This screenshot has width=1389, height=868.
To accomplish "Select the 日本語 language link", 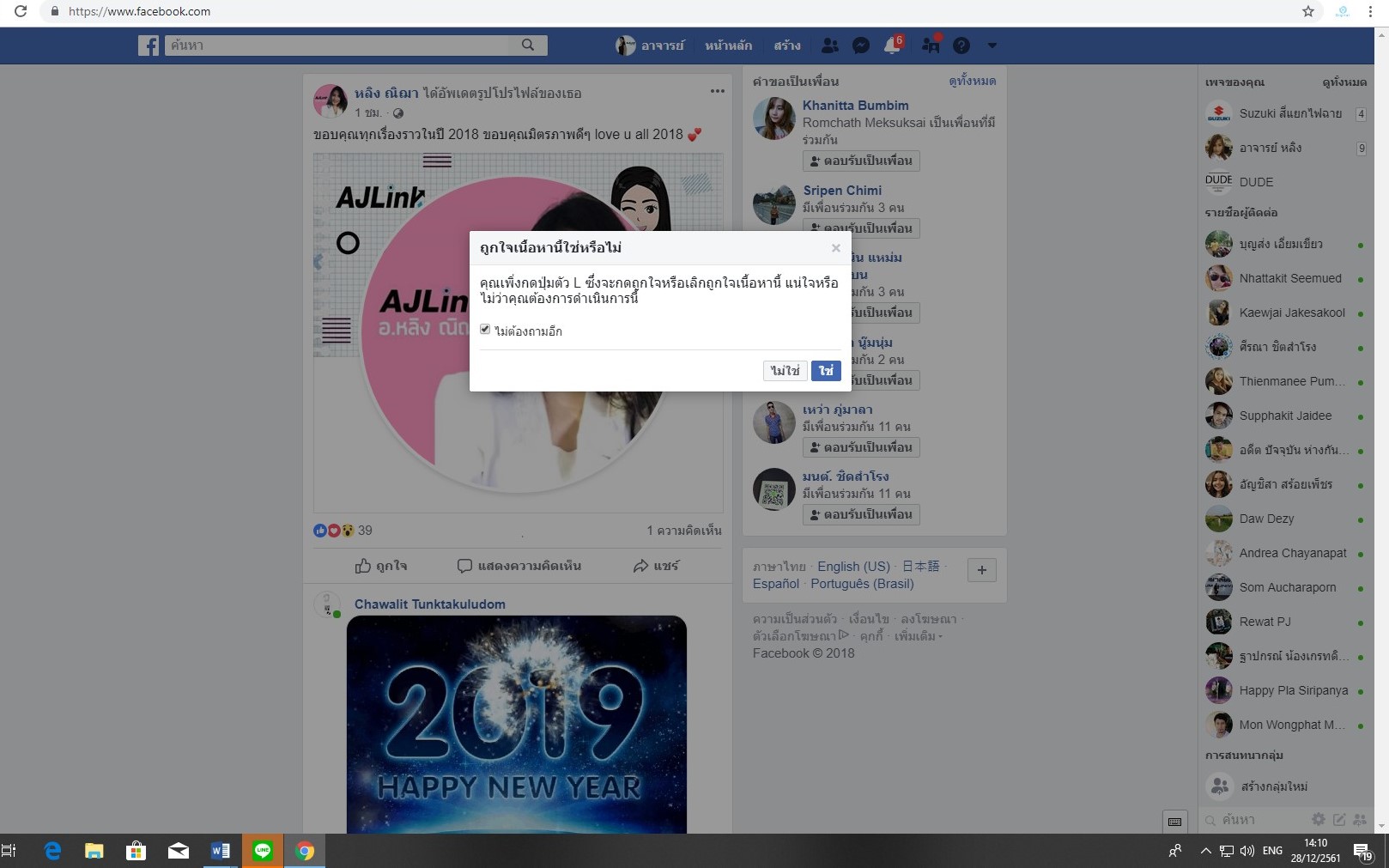I will [920, 567].
